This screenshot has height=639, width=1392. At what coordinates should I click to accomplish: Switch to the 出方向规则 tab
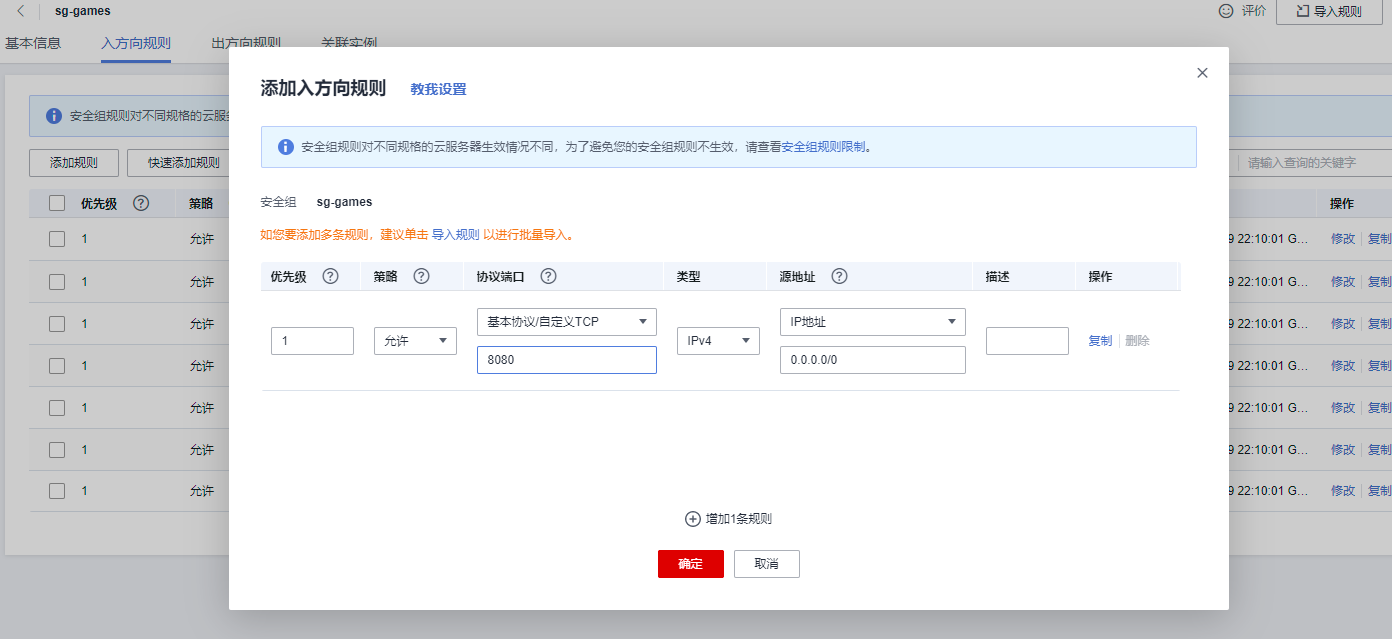click(x=246, y=43)
